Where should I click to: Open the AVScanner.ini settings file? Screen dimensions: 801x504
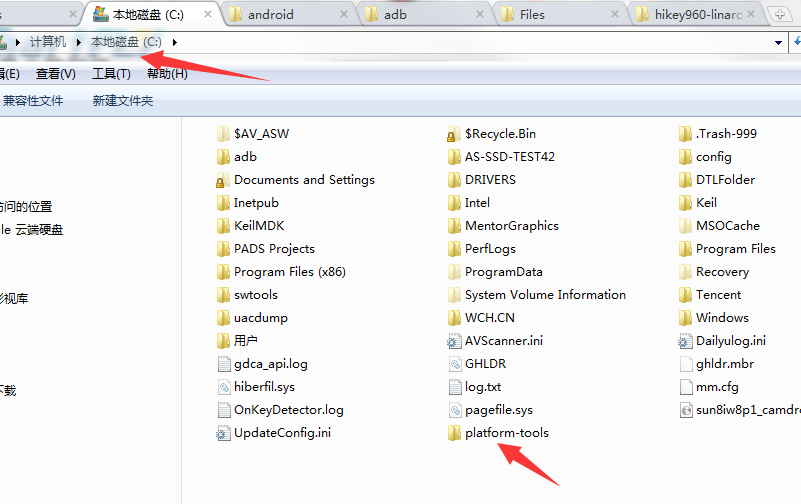tap(503, 341)
